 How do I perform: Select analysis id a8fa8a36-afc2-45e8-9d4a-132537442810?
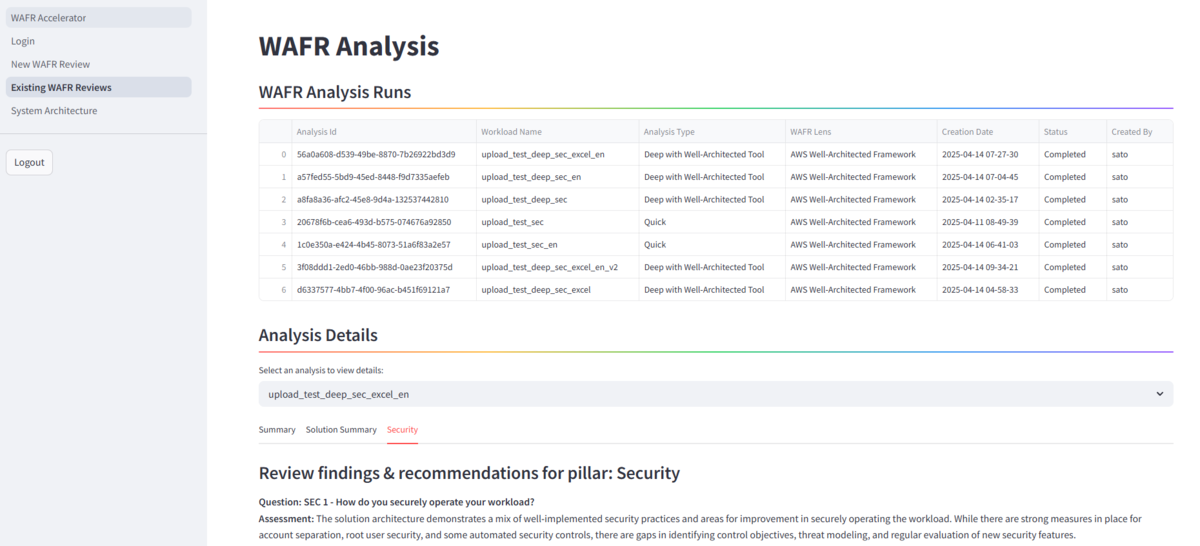pos(383,200)
